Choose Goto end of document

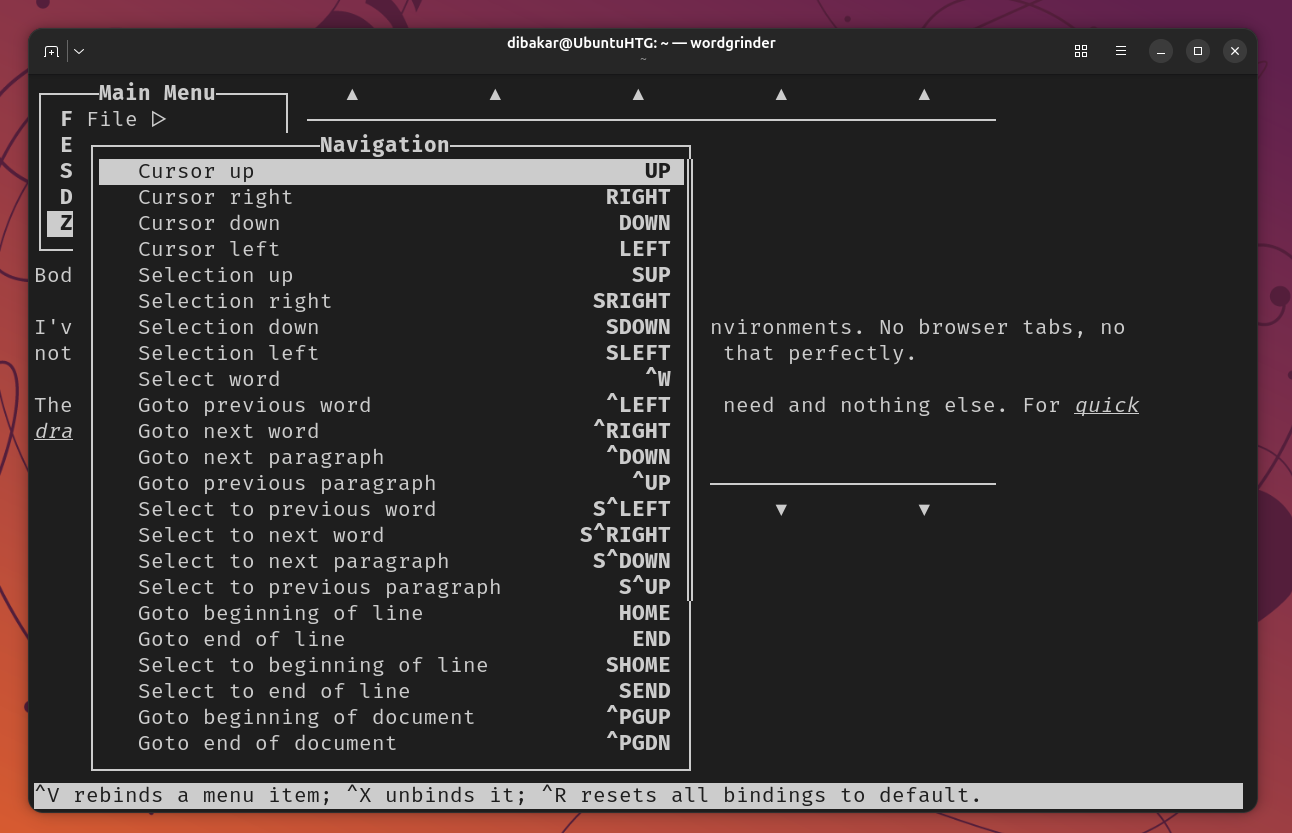pyautogui.click(x=391, y=743)
